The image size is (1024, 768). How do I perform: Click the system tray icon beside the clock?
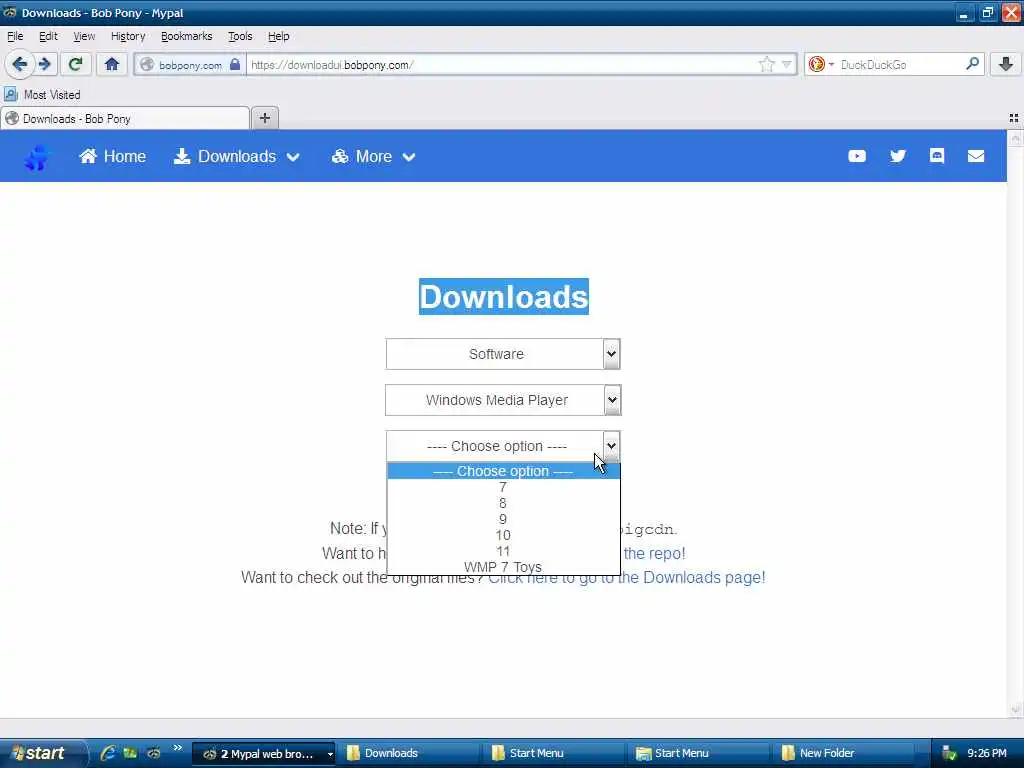pyautogui.click(x=949, y=754)
